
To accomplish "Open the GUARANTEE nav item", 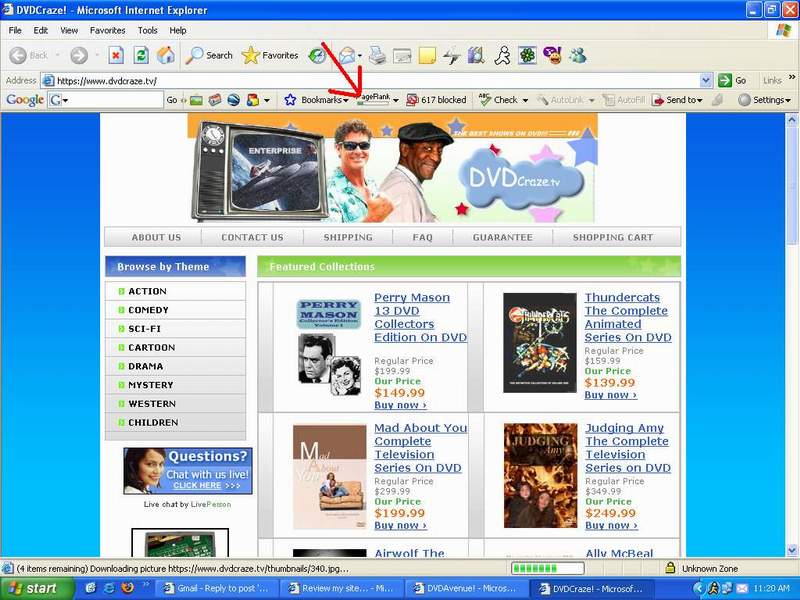I will [503, 237].
